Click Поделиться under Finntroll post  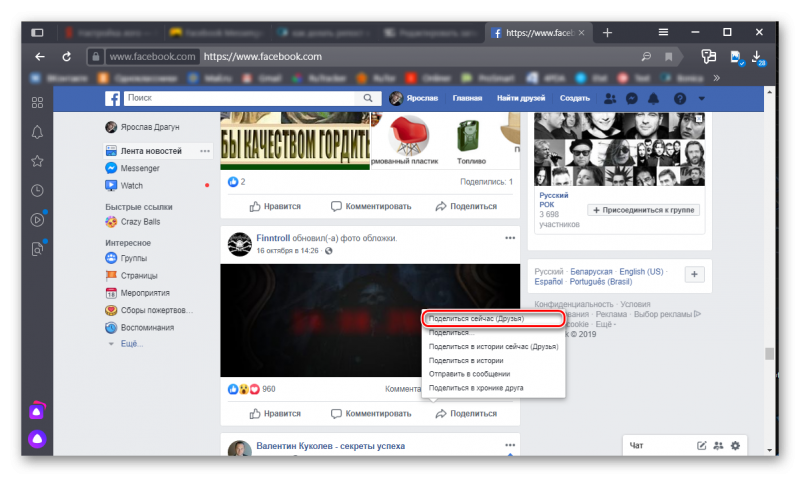[x=466, y=414]
